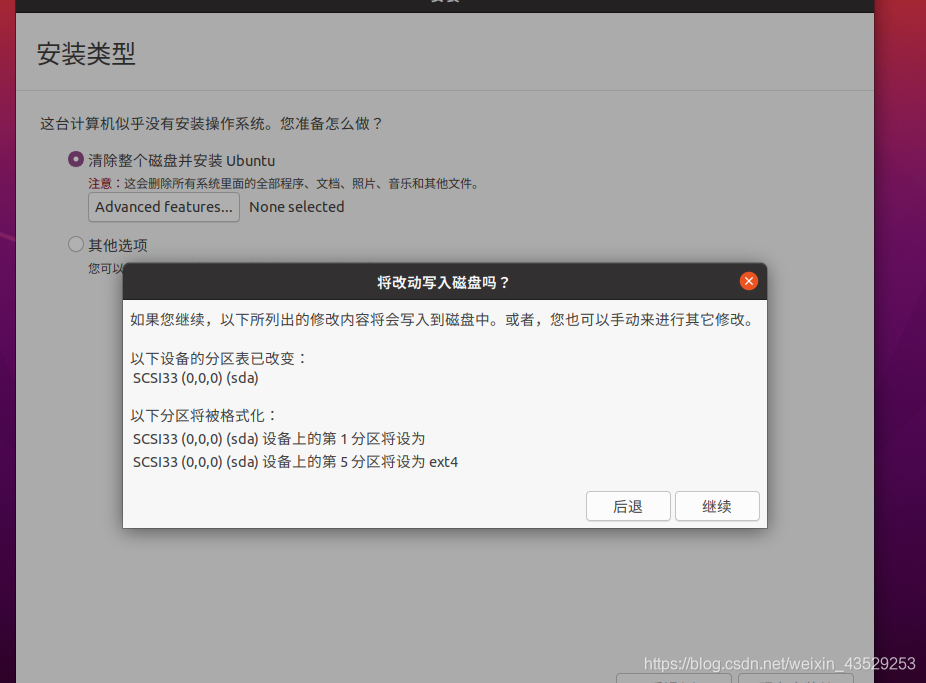This screenshot has width=926, height=683.
Task: Click the SCSI33 (0,0,0) (sda) partition table line
Action: (195, 378)
